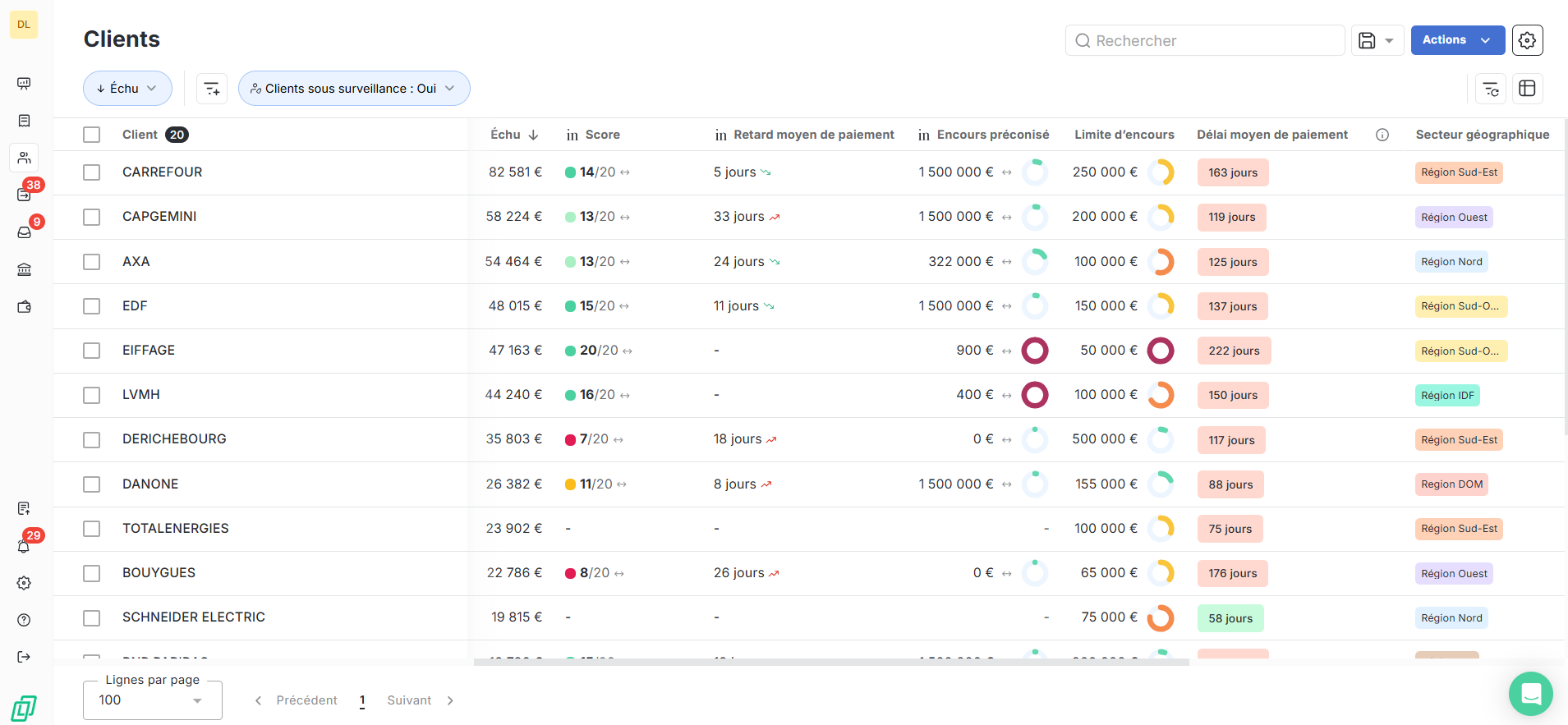Select the EIFFAGE row checkbox

(x=91, y=351)
